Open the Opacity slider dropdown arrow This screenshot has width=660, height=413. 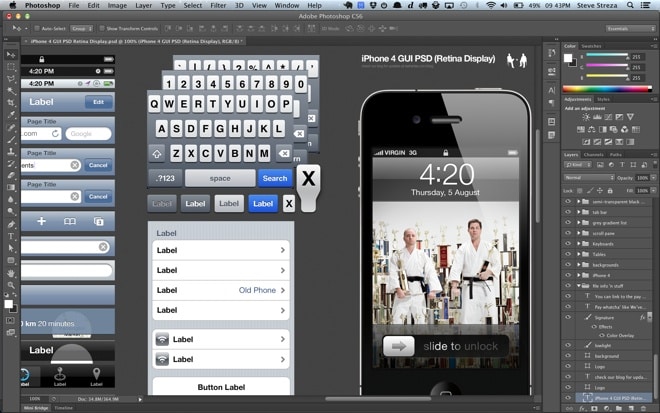653,178
